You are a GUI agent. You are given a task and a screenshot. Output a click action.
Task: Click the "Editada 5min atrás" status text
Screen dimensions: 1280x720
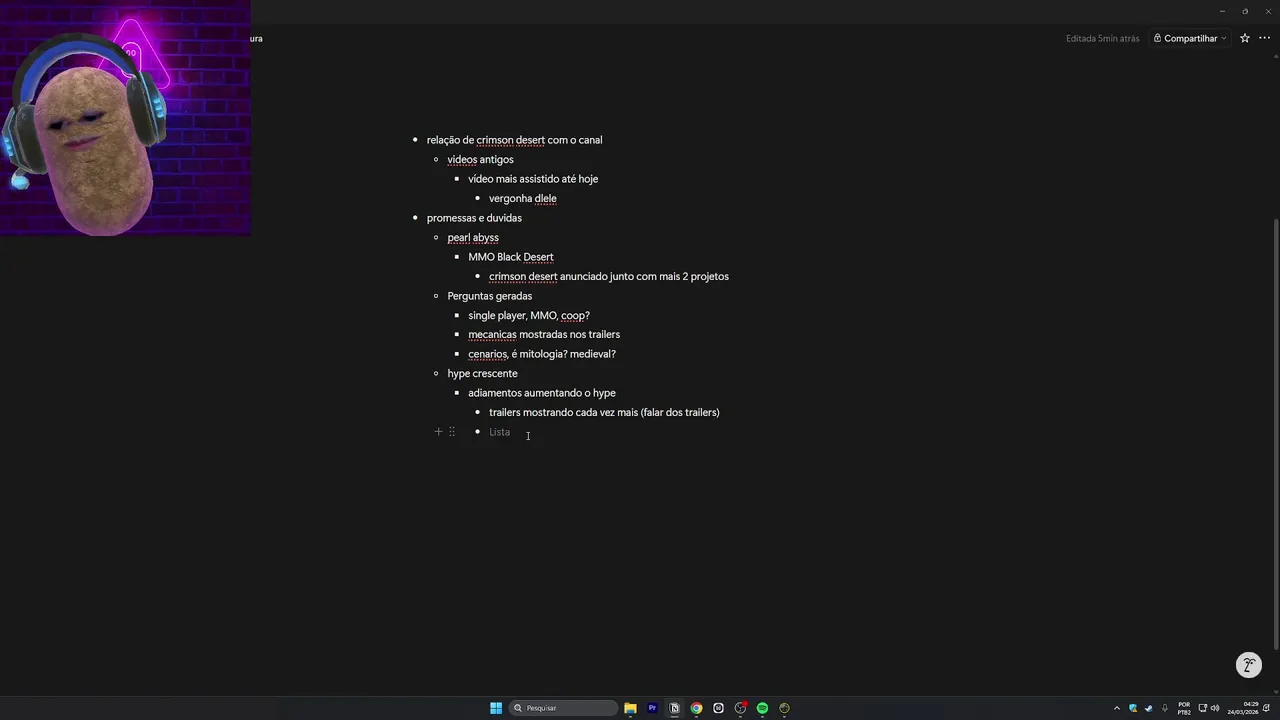(1102, 38)
